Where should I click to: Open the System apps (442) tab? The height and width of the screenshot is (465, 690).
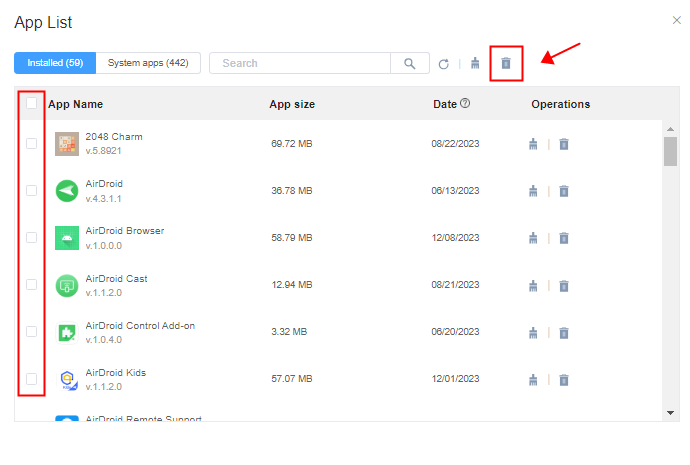tap(148, 63)
